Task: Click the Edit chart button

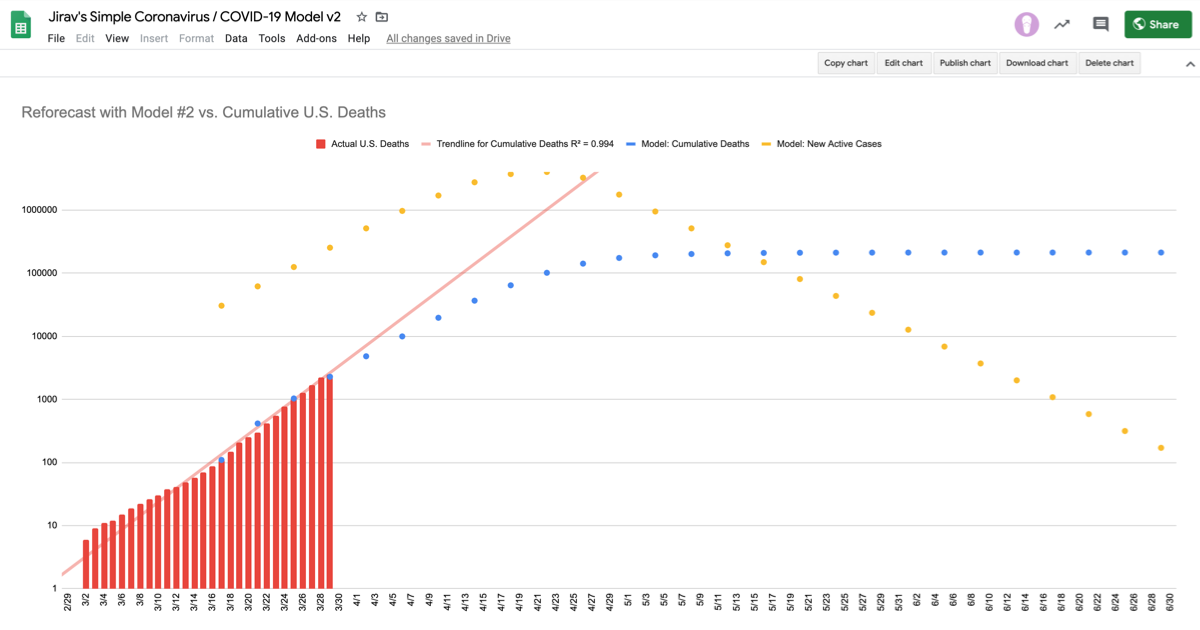Action: point(904,63)
